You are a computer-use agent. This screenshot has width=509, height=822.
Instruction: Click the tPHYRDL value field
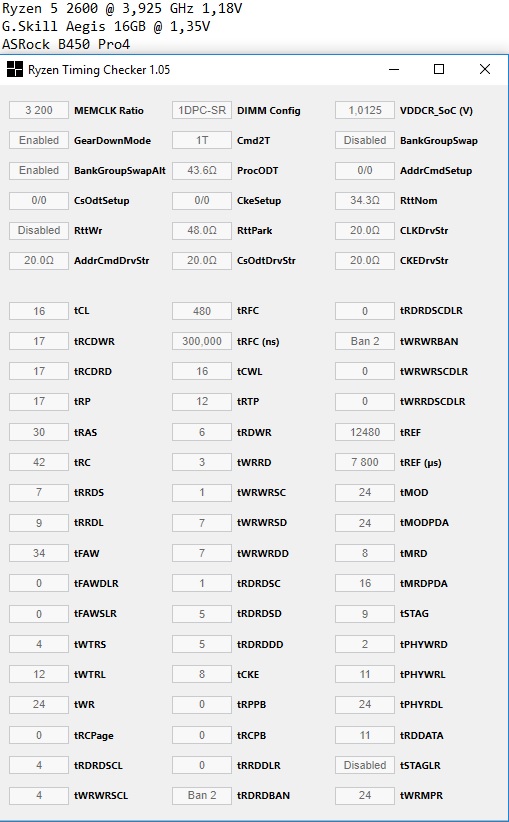(365, 705)
